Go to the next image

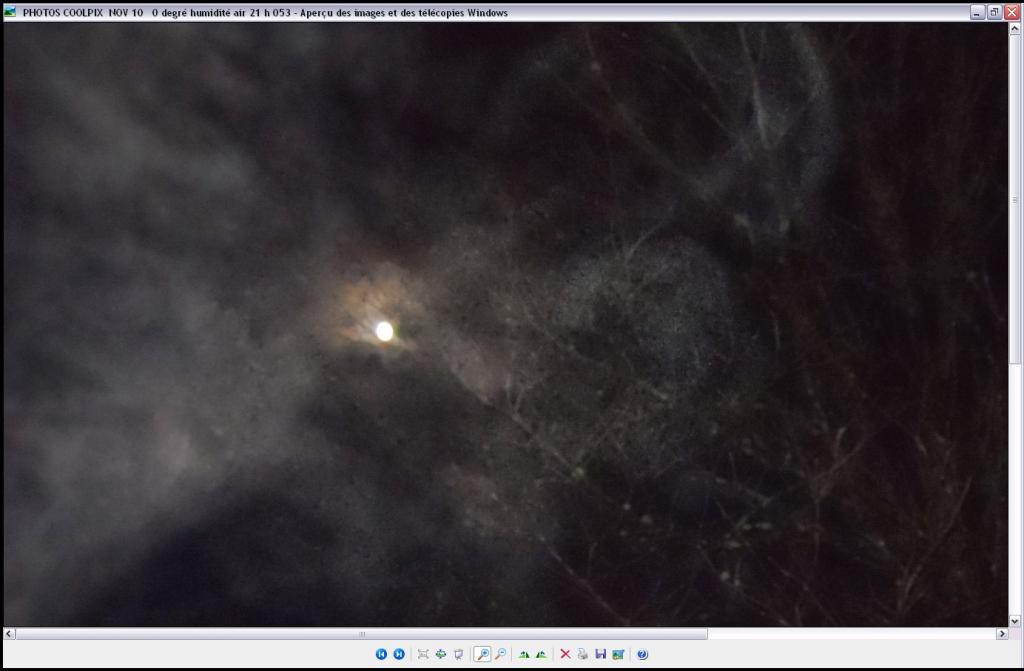tap(399, 654)
